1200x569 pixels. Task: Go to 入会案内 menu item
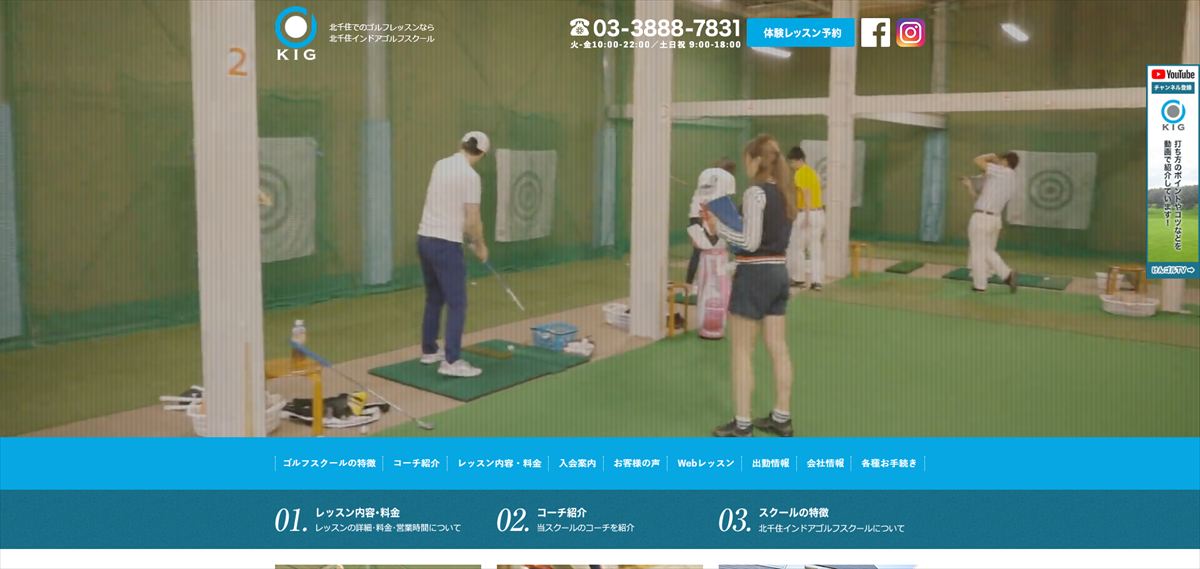click(x=577, y=464)
